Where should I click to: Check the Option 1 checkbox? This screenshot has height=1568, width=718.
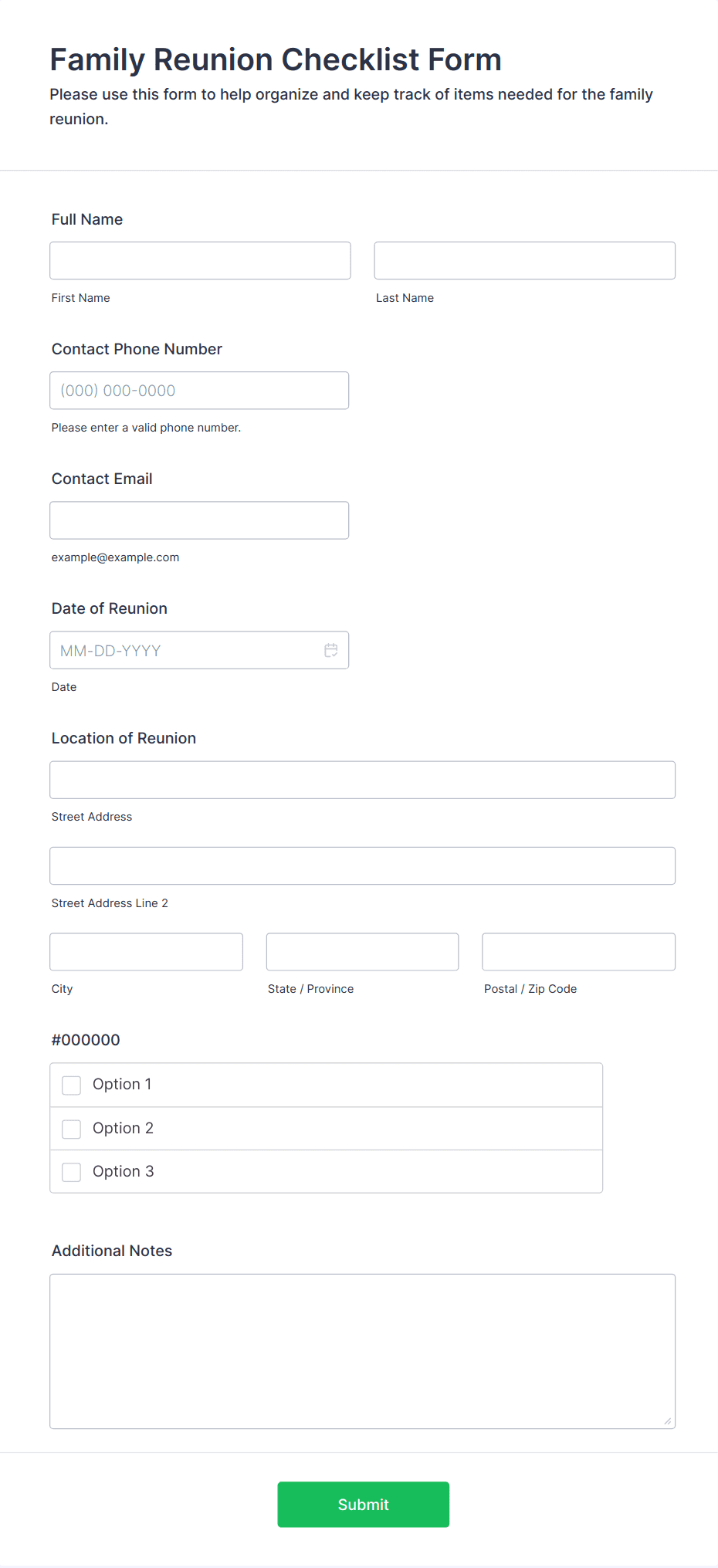point(71,1085)
